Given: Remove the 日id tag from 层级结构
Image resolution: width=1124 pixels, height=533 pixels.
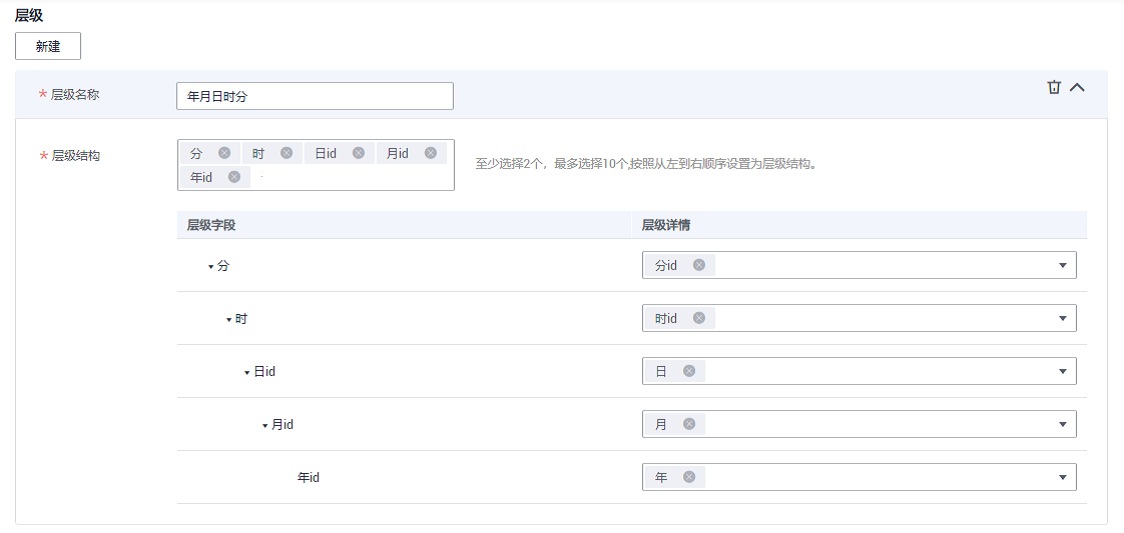Looking at the screenshot, I should 358,153.
